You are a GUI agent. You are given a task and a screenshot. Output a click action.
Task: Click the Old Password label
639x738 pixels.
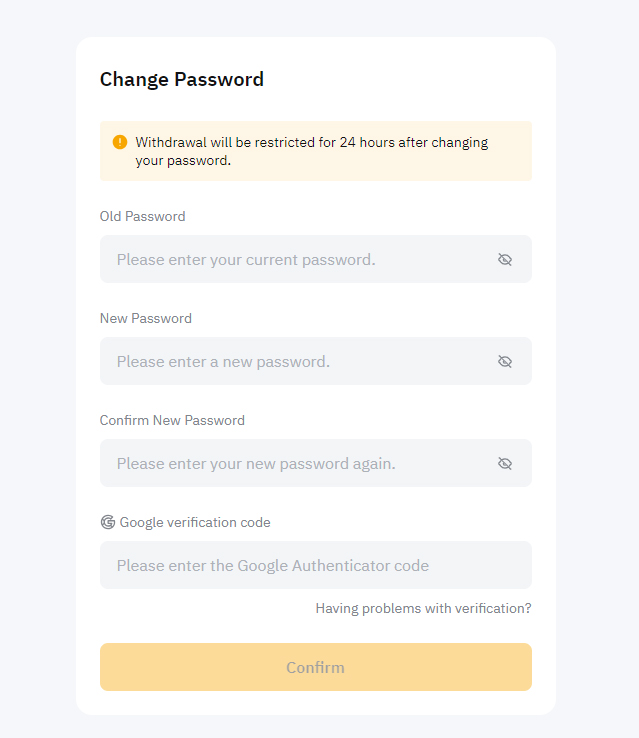(143, 216)
